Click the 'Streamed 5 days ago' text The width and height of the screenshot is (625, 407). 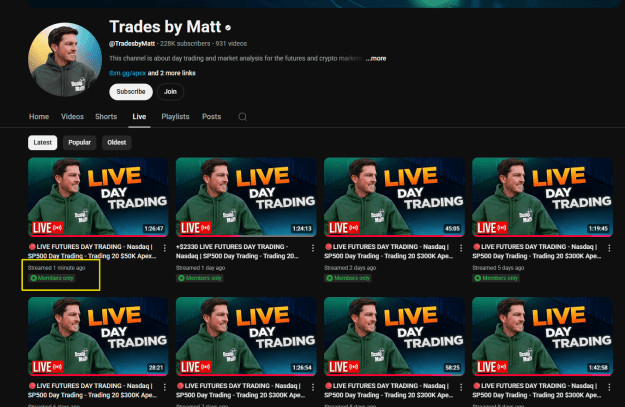[498, 268]
